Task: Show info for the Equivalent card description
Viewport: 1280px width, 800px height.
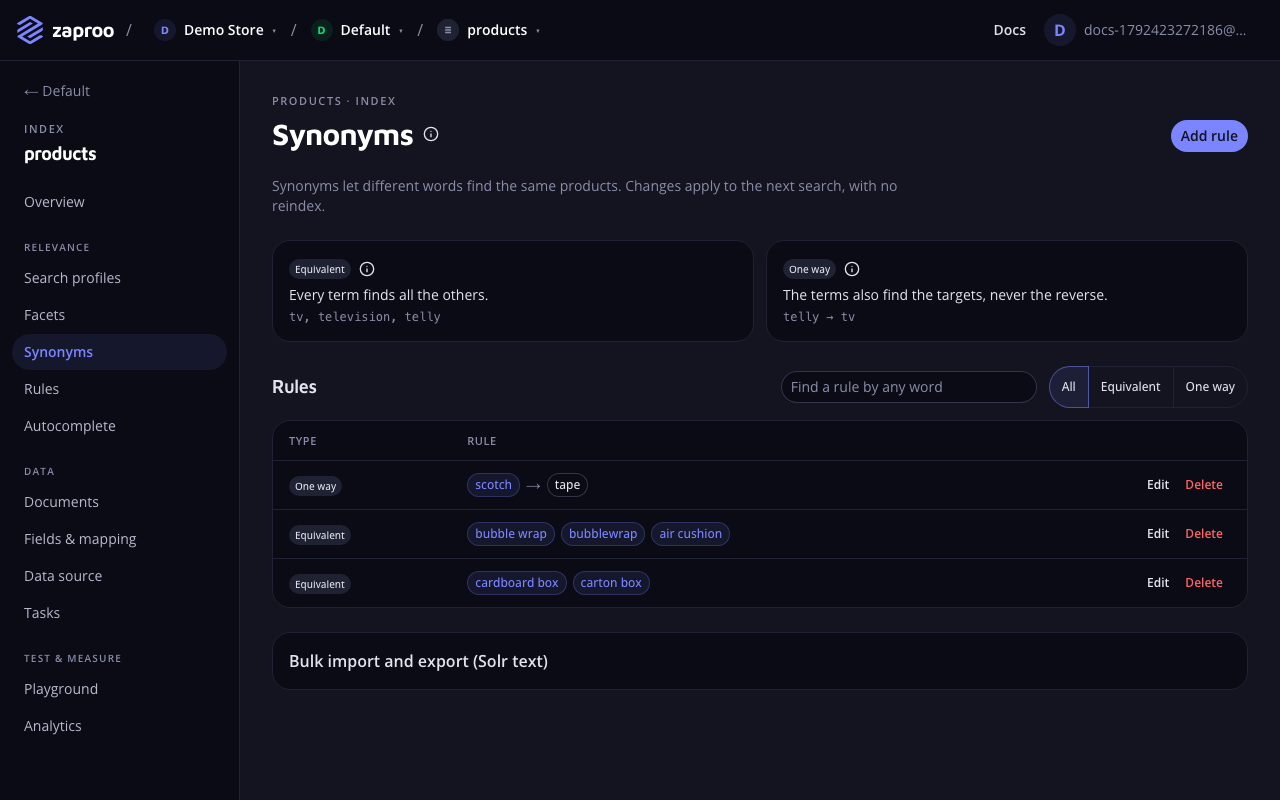Action: tap(367, 269)
